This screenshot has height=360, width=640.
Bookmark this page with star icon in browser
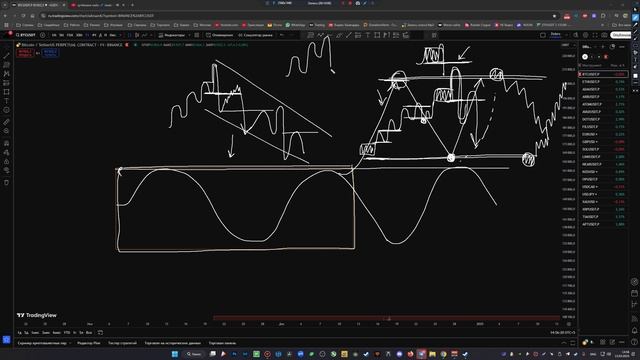pos(554,16)
